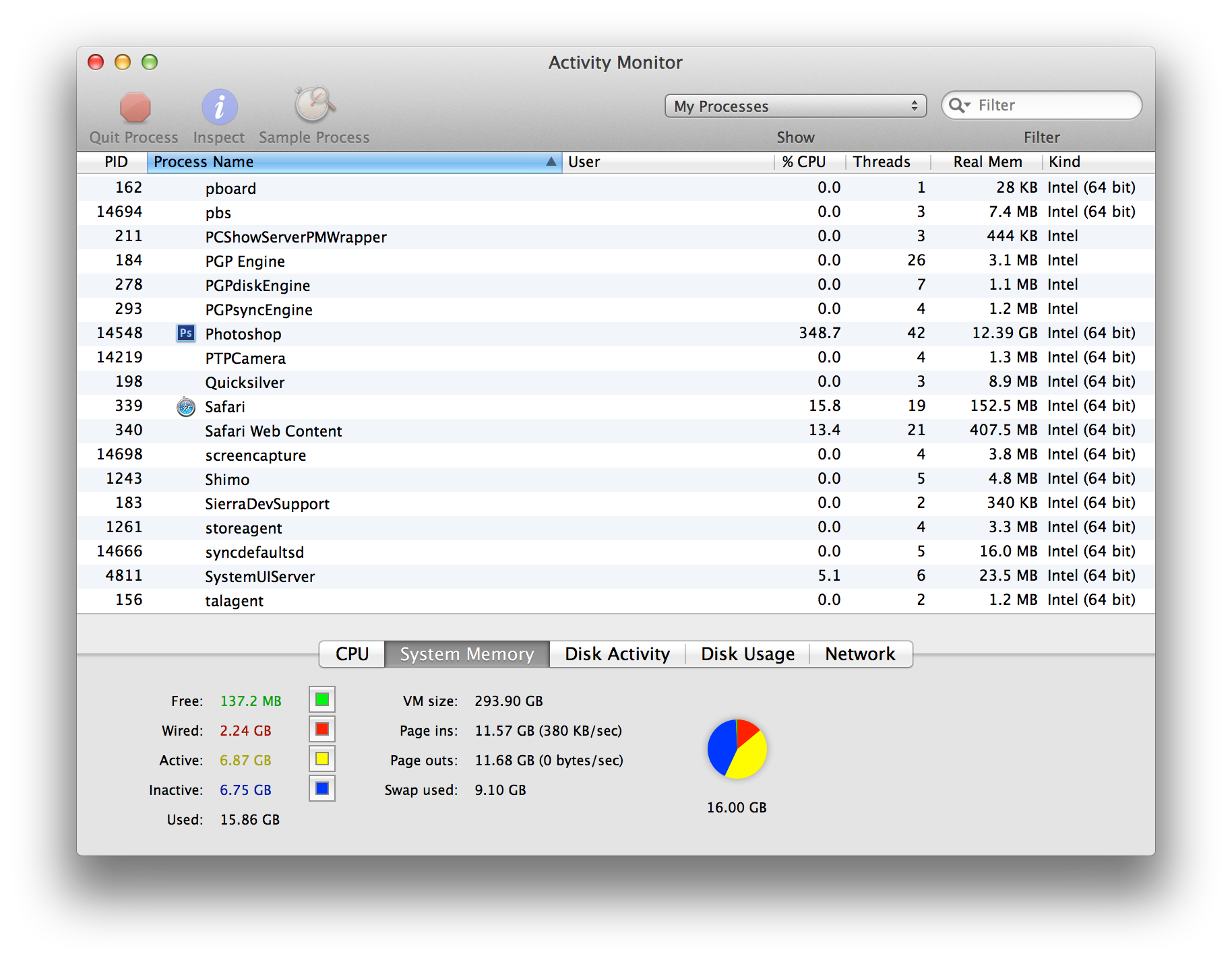Viewport: 1232px width, 962px height.
Task: Select the screencapture process
Action: (255, 455)
